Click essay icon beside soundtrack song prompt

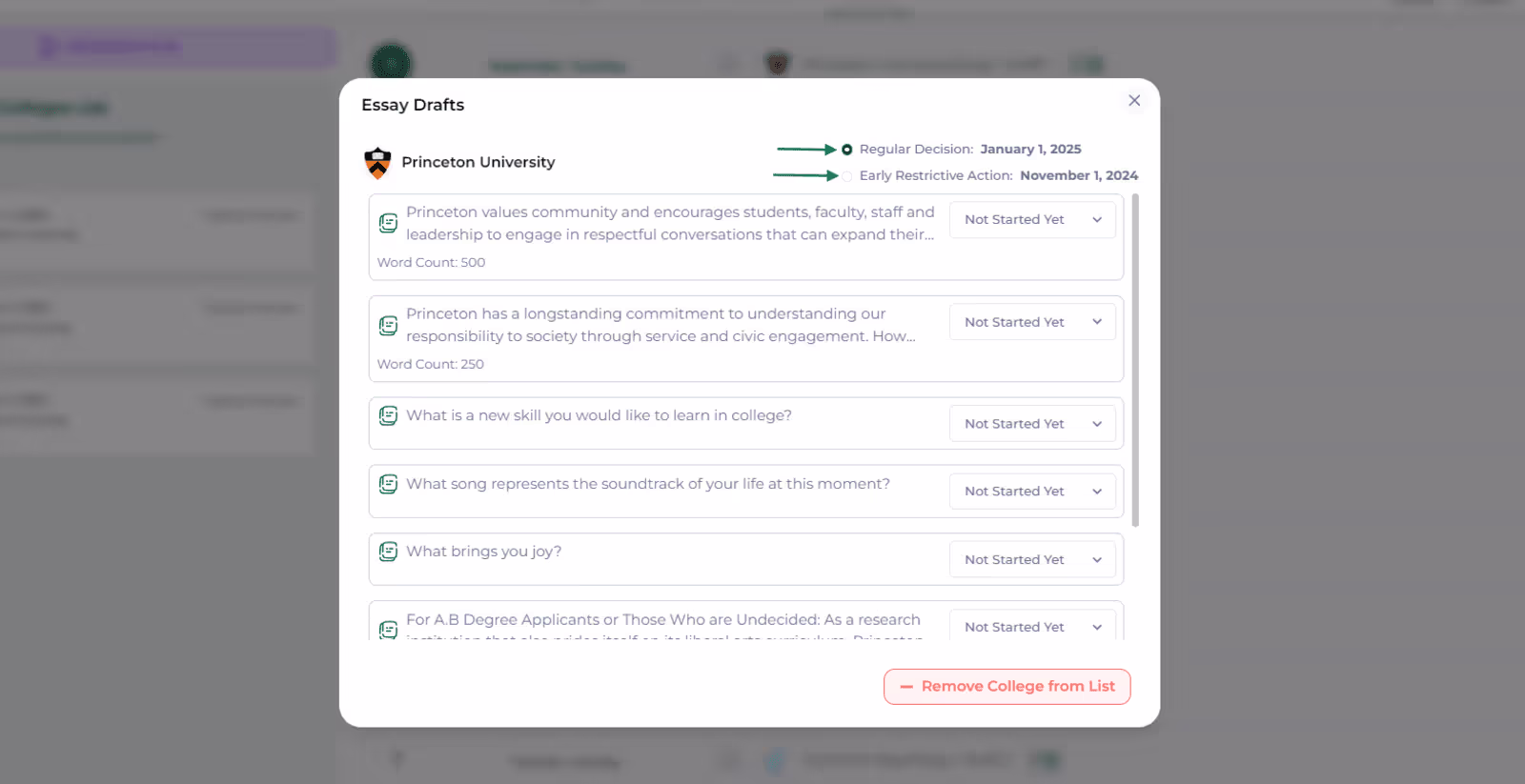tap(388, 484)
